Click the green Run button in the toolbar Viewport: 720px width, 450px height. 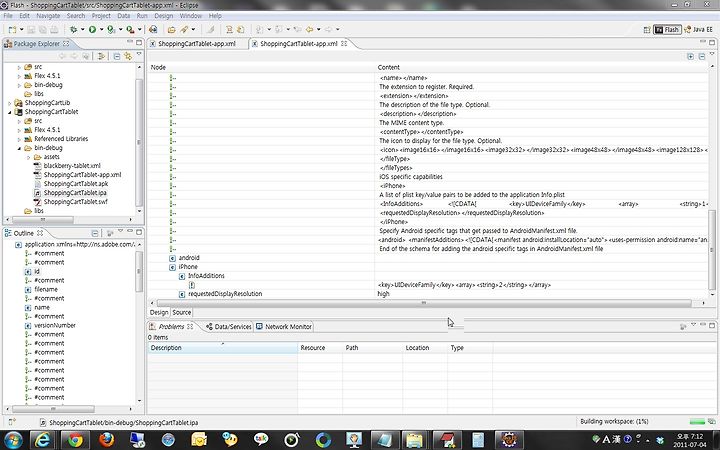tap(92, 29)
